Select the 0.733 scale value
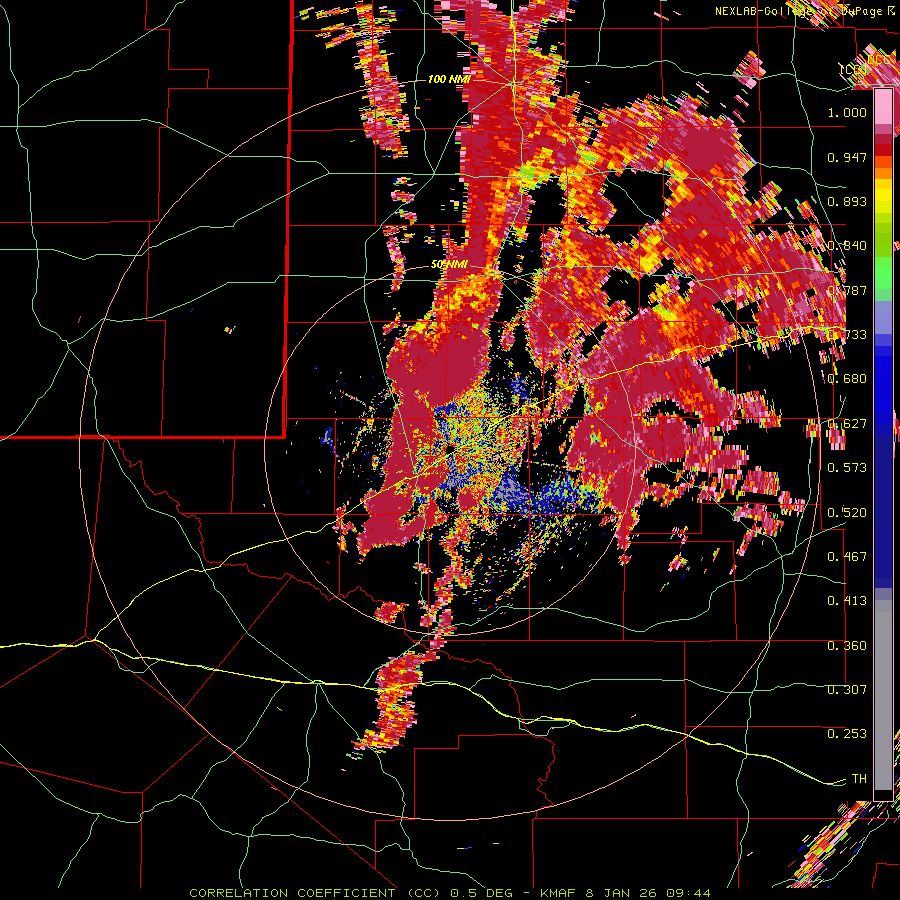Viewport: 900px width, 900px height. pyautogui.click(x=847, y=335)
